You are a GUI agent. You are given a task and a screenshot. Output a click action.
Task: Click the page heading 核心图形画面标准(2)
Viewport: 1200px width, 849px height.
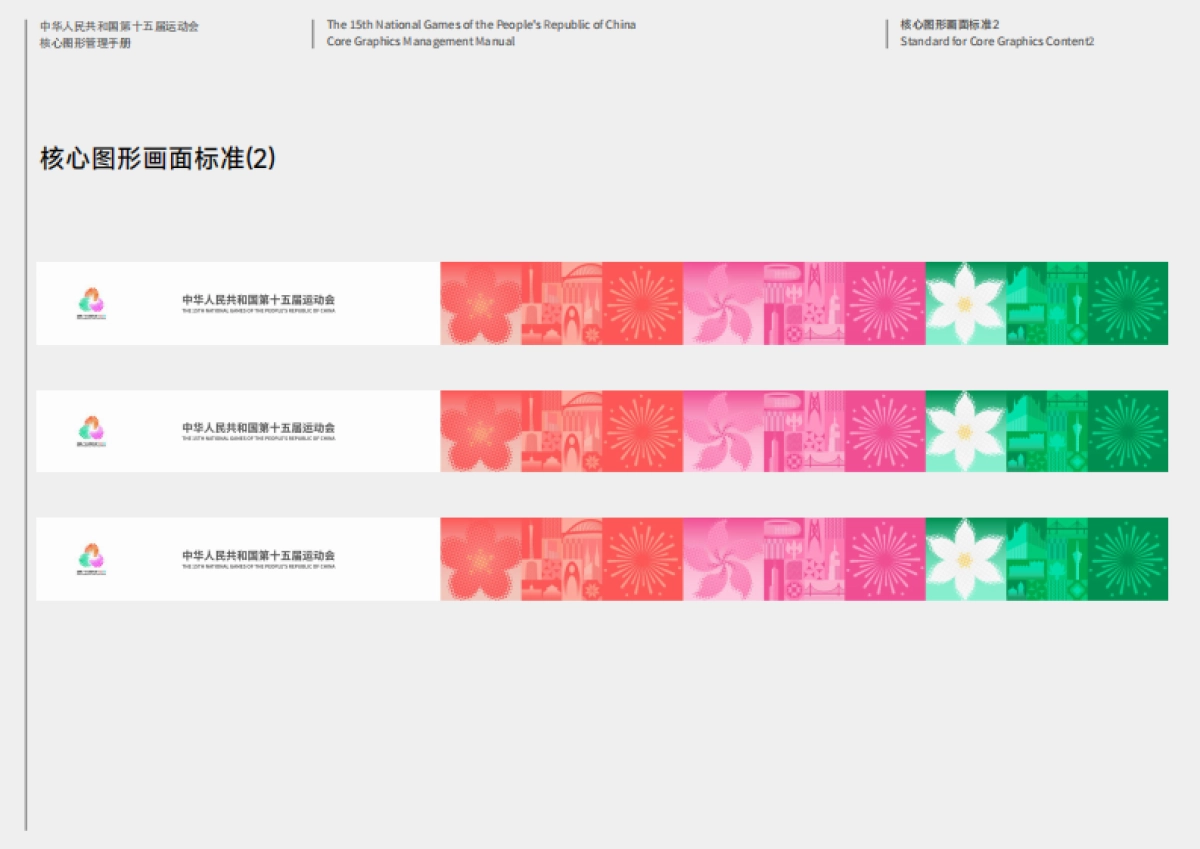point(158,158)
